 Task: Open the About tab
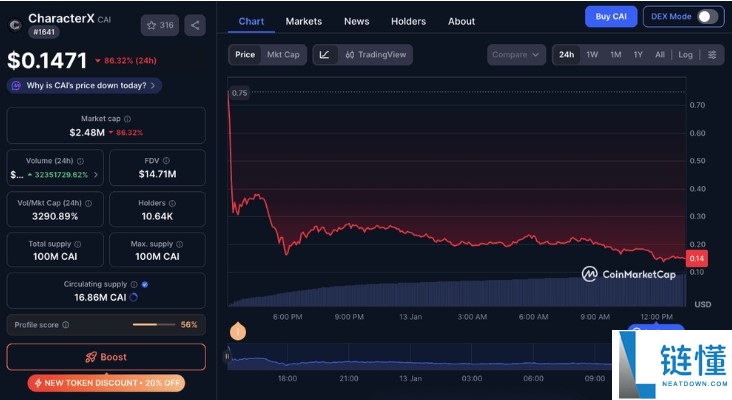click(x=462, y=21)
